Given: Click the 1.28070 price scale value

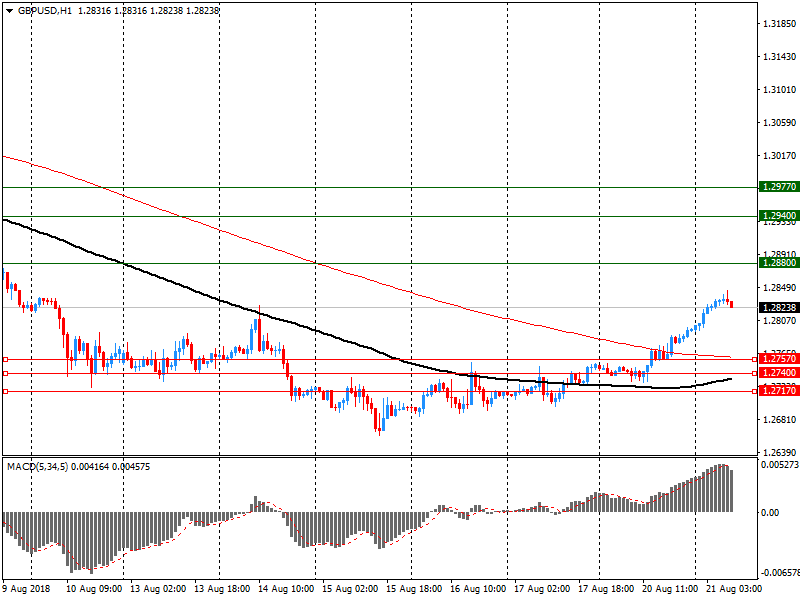Looking at the screenshot, I should 779,320.
